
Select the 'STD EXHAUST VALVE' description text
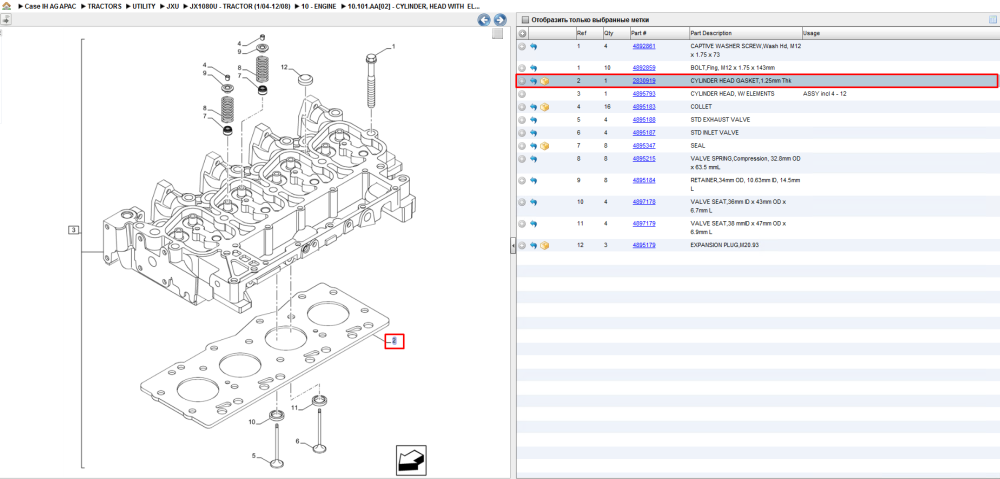coord(720,120)
